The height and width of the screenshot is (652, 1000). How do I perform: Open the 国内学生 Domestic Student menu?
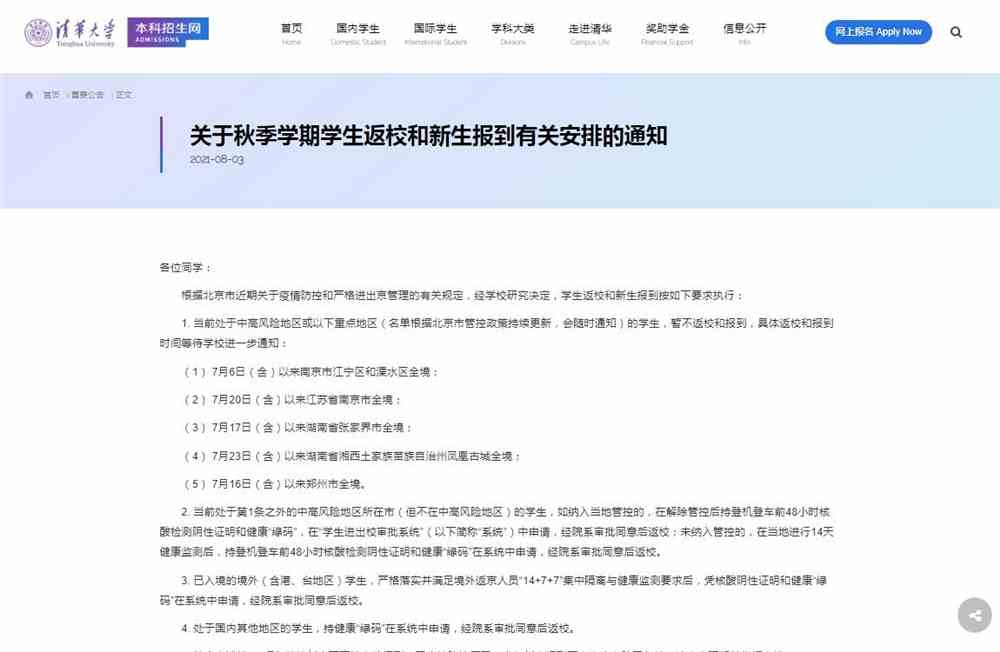click(x=357, y=34)
